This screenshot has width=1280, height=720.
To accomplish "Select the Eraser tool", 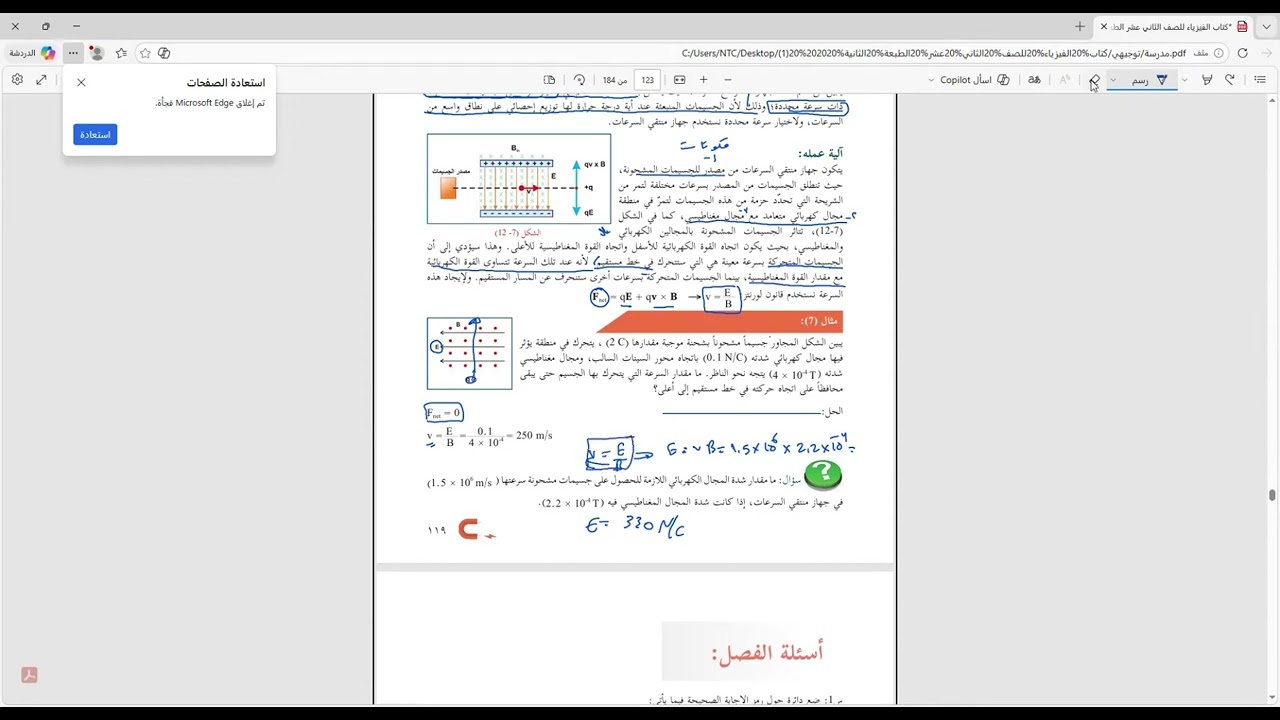I will (1095, 80).
